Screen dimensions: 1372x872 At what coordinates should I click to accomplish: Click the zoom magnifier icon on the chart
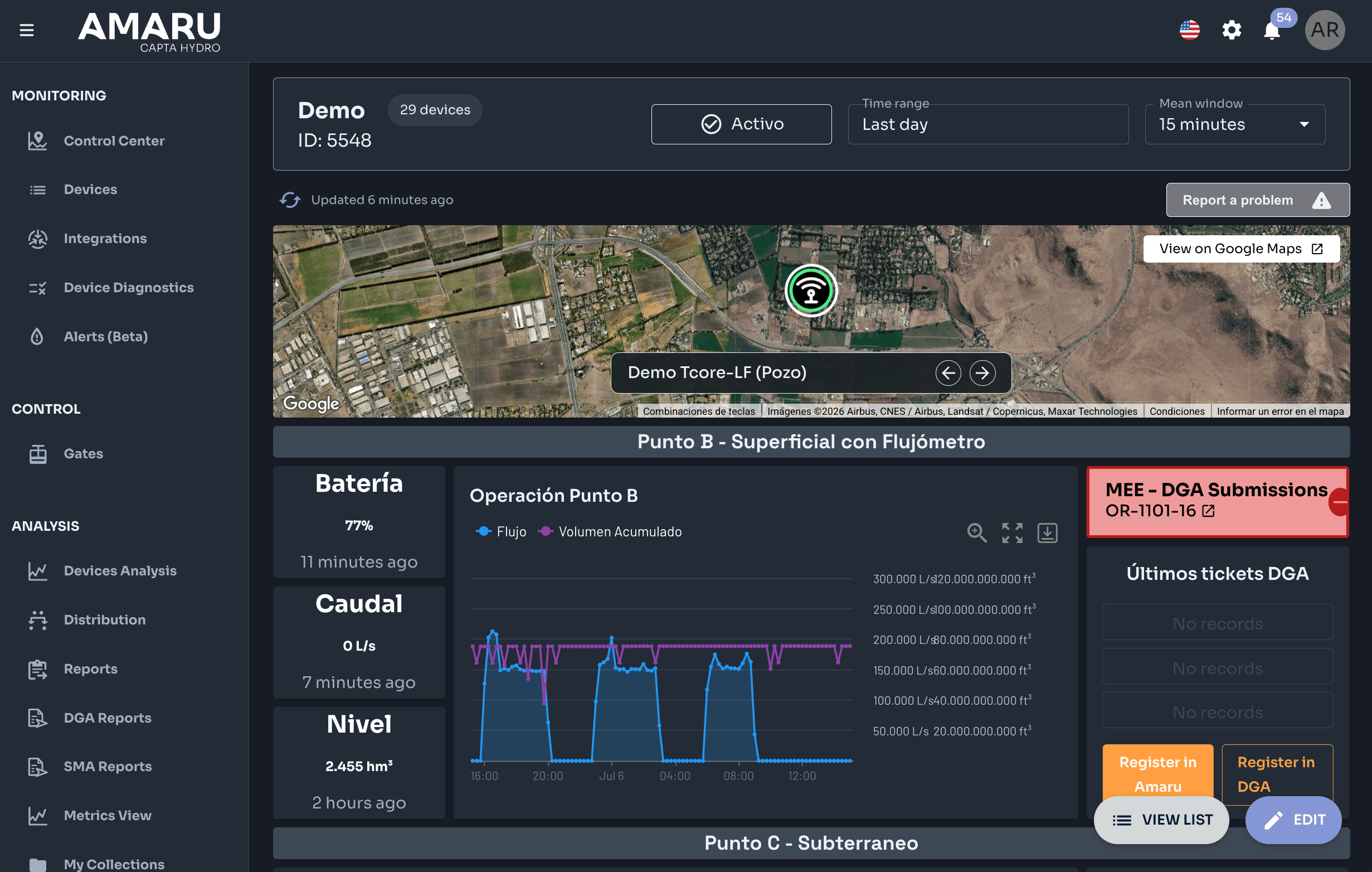click(x=976, y=532)
